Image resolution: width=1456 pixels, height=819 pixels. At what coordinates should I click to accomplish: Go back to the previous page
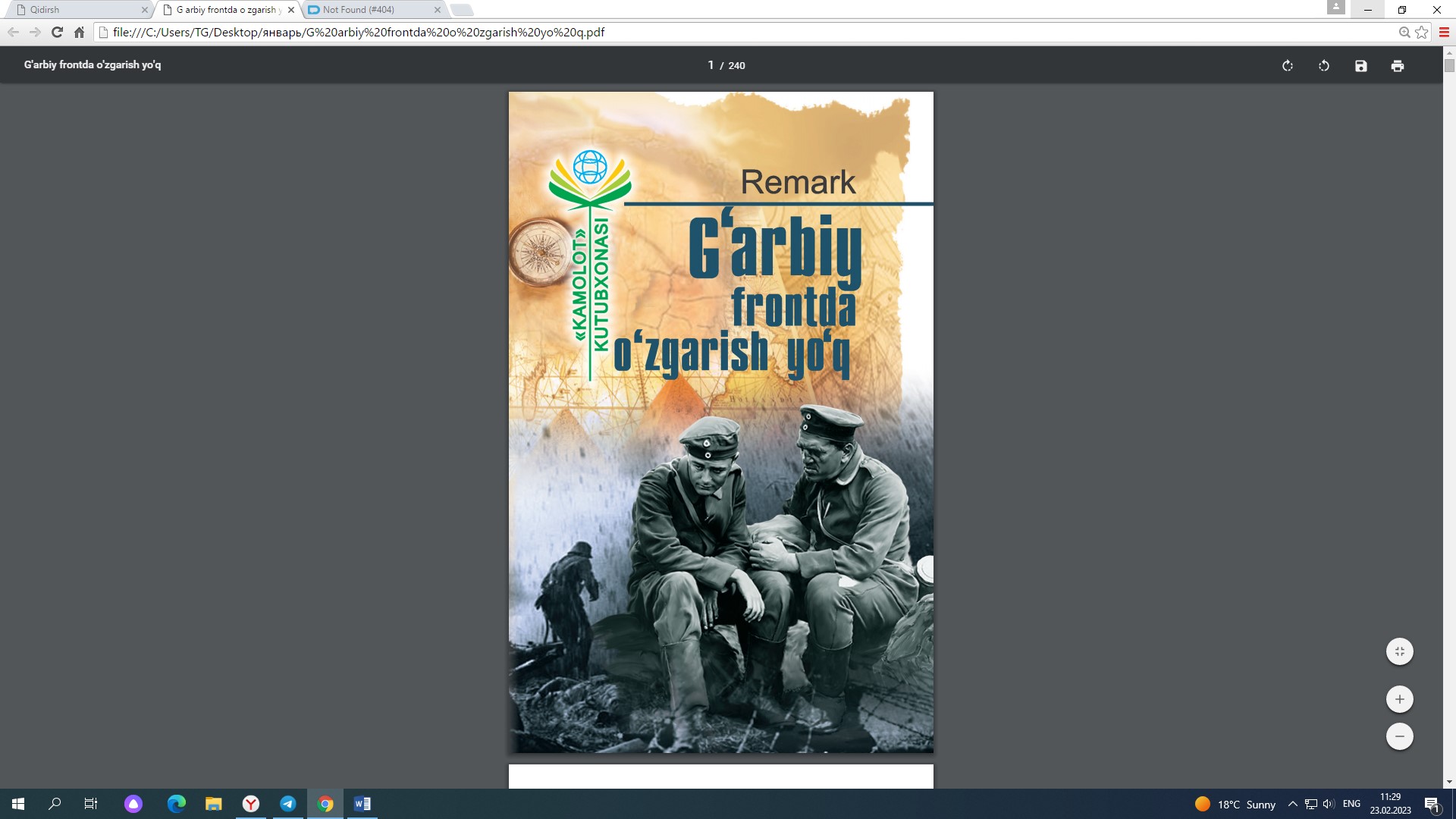point(13,32)
